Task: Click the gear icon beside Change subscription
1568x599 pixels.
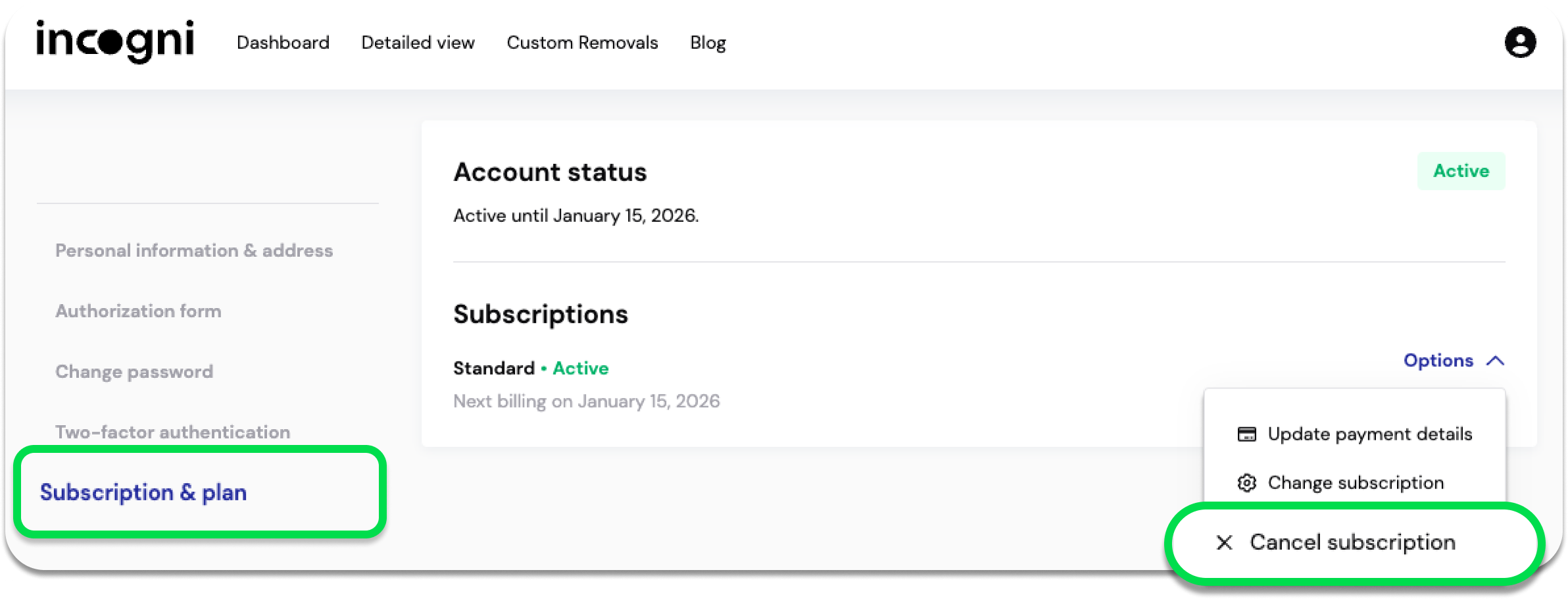Action: point(1246,483)
